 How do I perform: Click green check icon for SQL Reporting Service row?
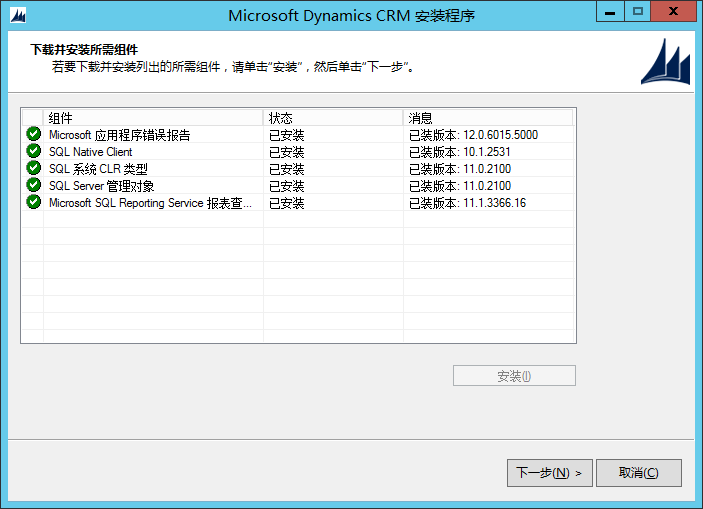coord(34,202)
